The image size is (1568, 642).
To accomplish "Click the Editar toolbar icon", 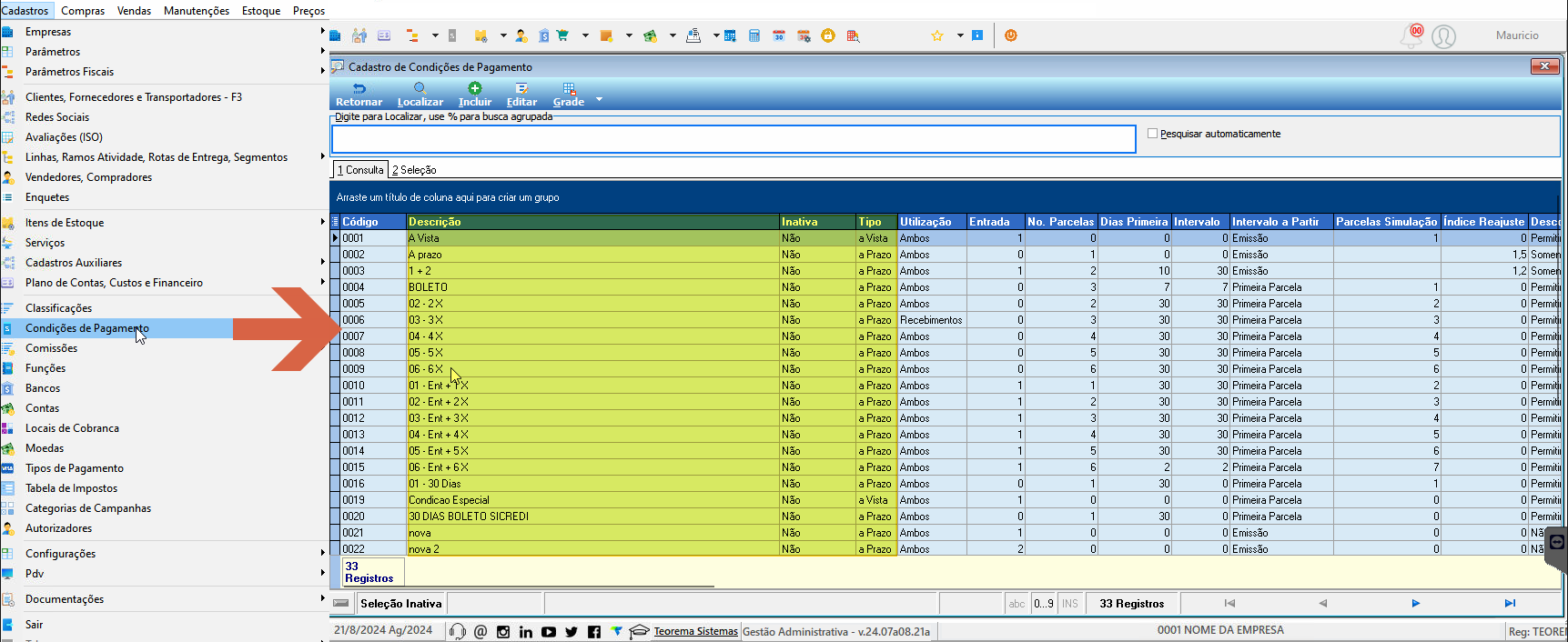I will coord(521,88).
